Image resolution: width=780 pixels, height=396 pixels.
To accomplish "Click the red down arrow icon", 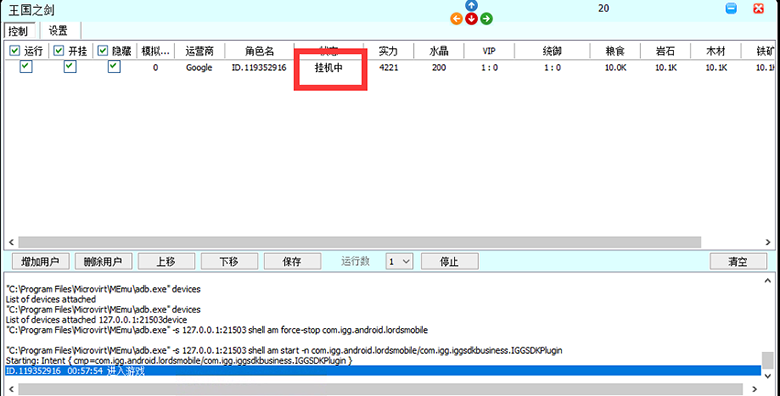I will pos(471,19).
